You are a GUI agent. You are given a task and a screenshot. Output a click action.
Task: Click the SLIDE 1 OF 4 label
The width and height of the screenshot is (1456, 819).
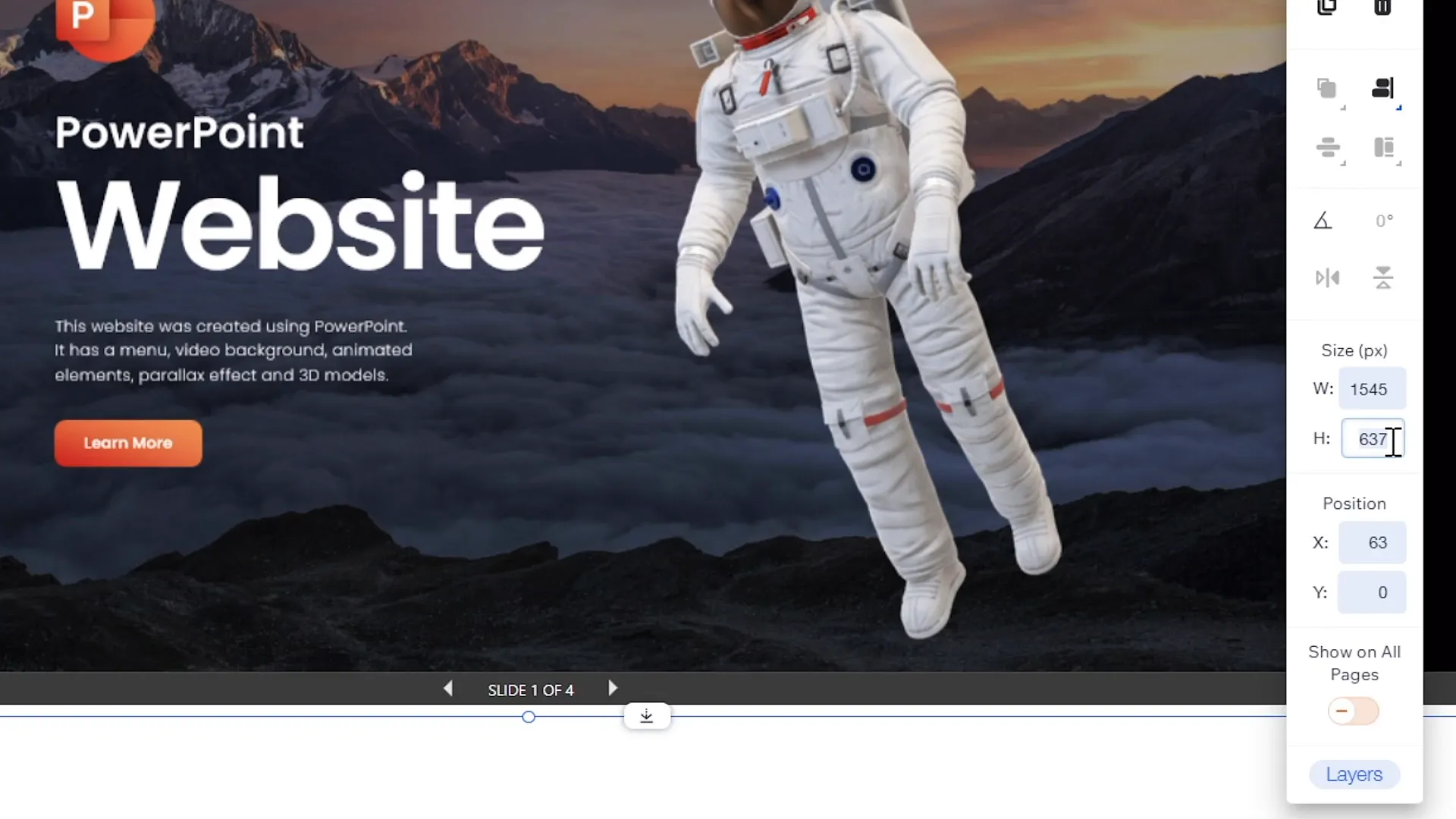coord(531,690)
